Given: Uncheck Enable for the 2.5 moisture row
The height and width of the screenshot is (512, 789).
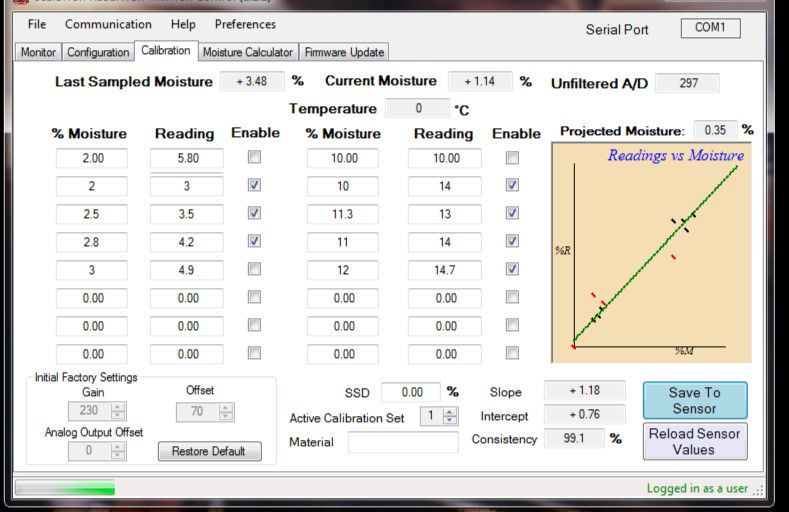Looking at the screenshot, I should point(255,213).
